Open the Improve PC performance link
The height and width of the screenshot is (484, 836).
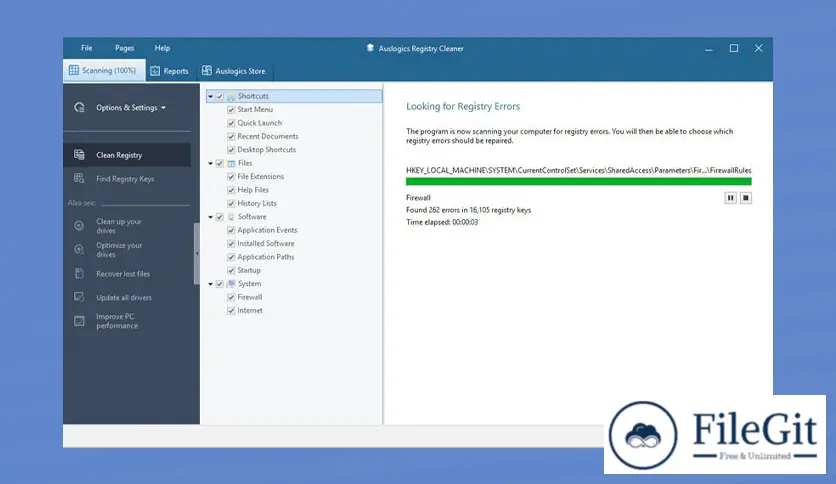(x=117, y=321)
